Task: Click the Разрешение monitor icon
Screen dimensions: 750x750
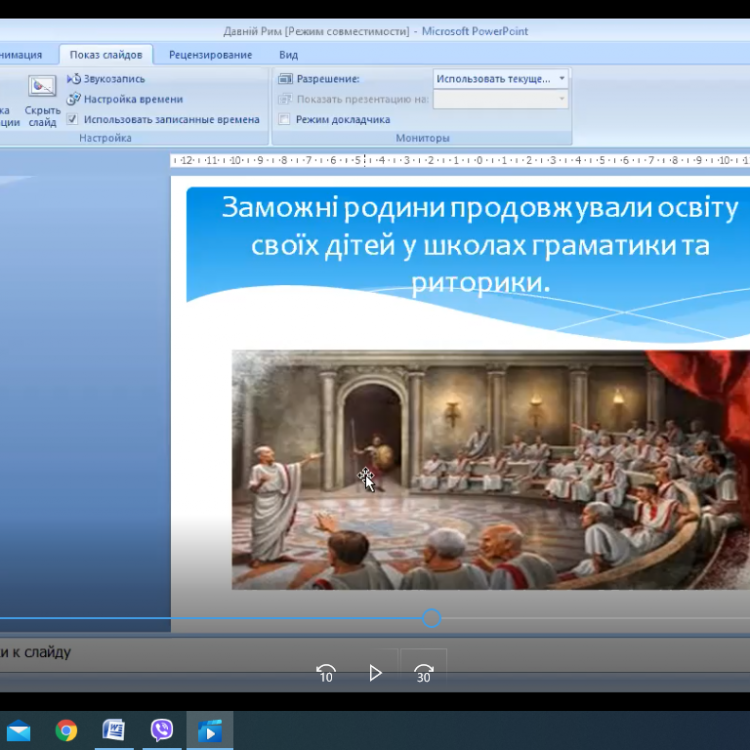Action: click(x=285, y=79)
